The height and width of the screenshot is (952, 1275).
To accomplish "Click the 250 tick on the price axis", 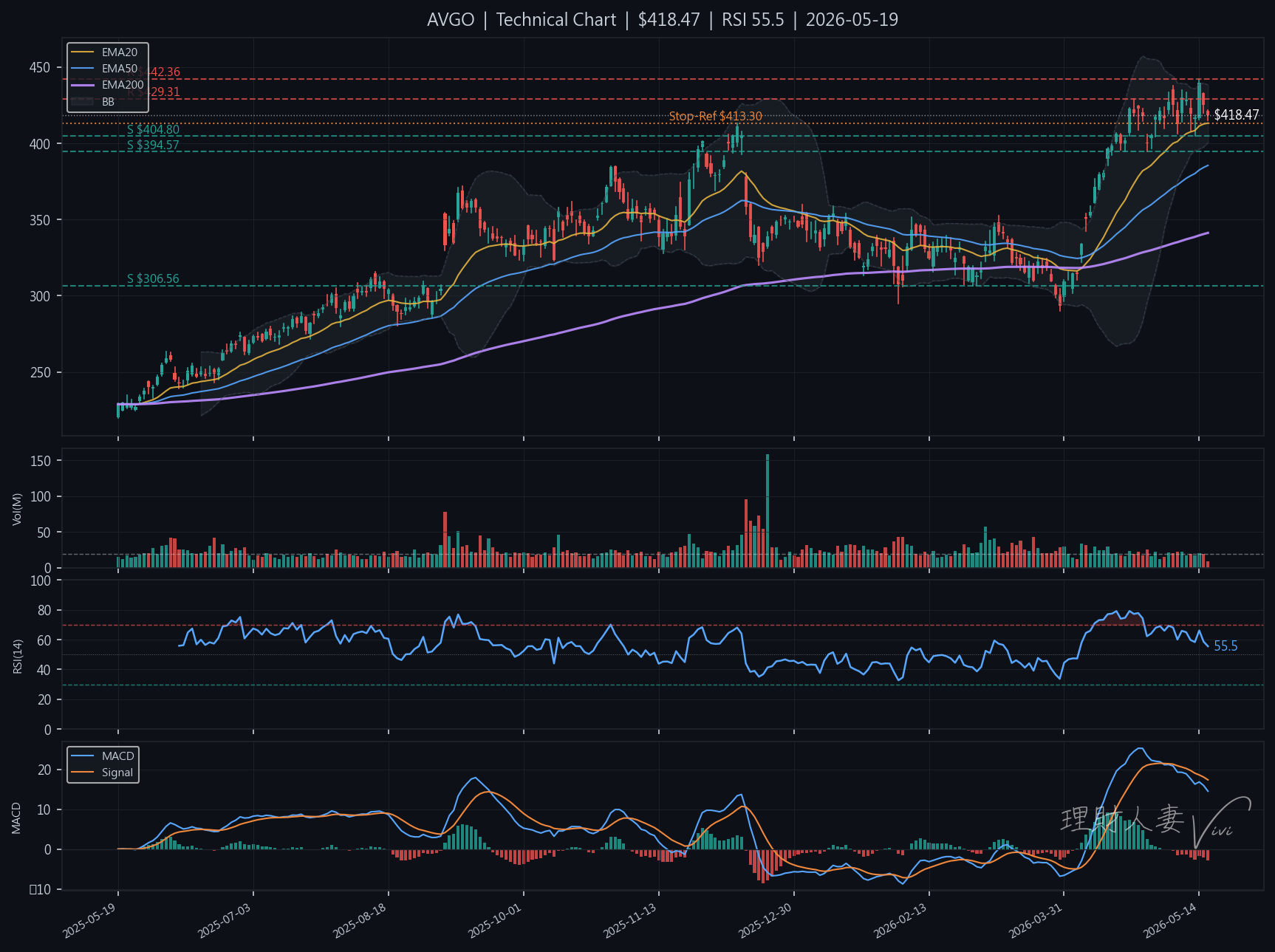I will point(40,373).
